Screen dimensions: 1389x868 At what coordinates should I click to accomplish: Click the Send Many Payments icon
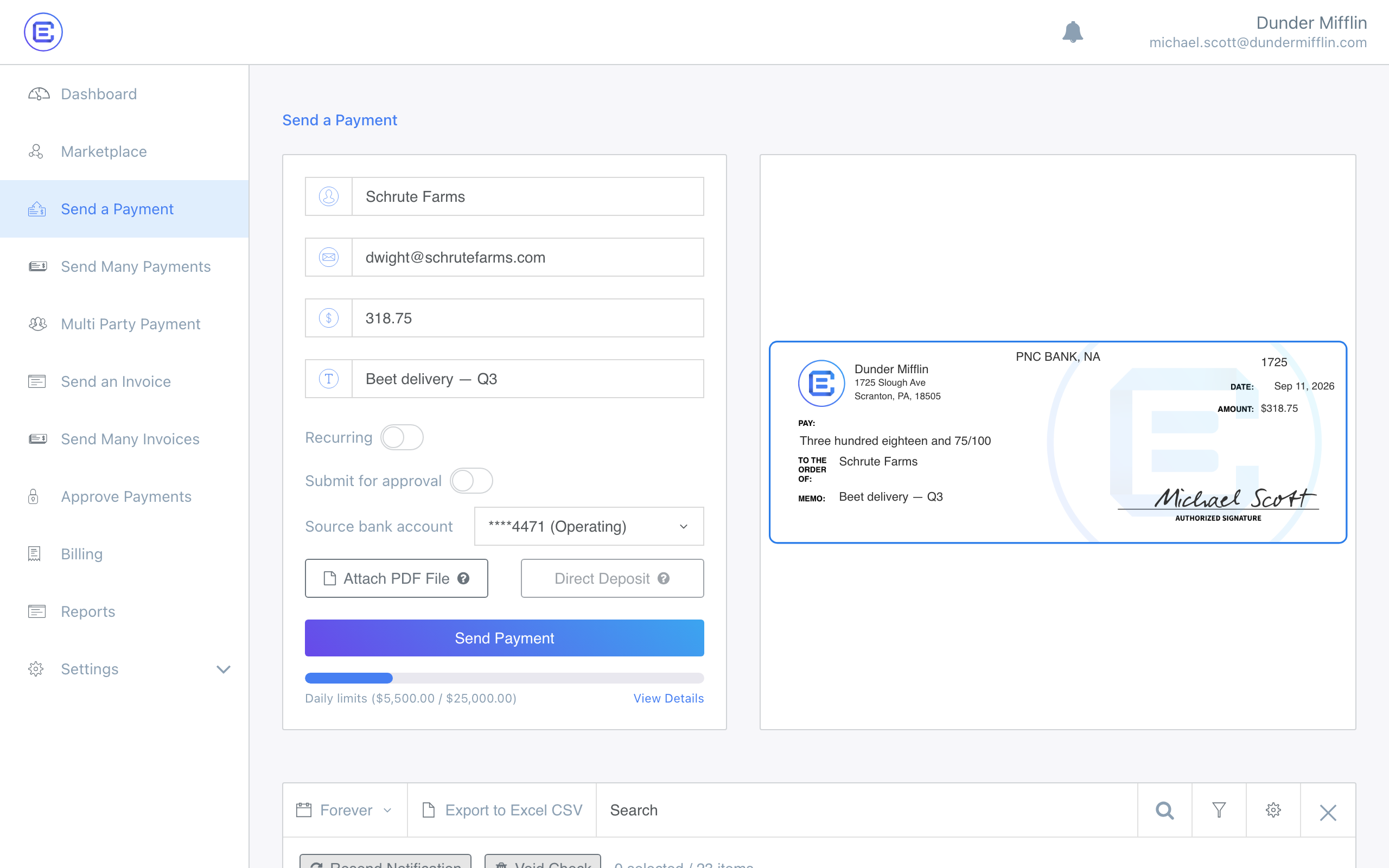click(38, 266)
